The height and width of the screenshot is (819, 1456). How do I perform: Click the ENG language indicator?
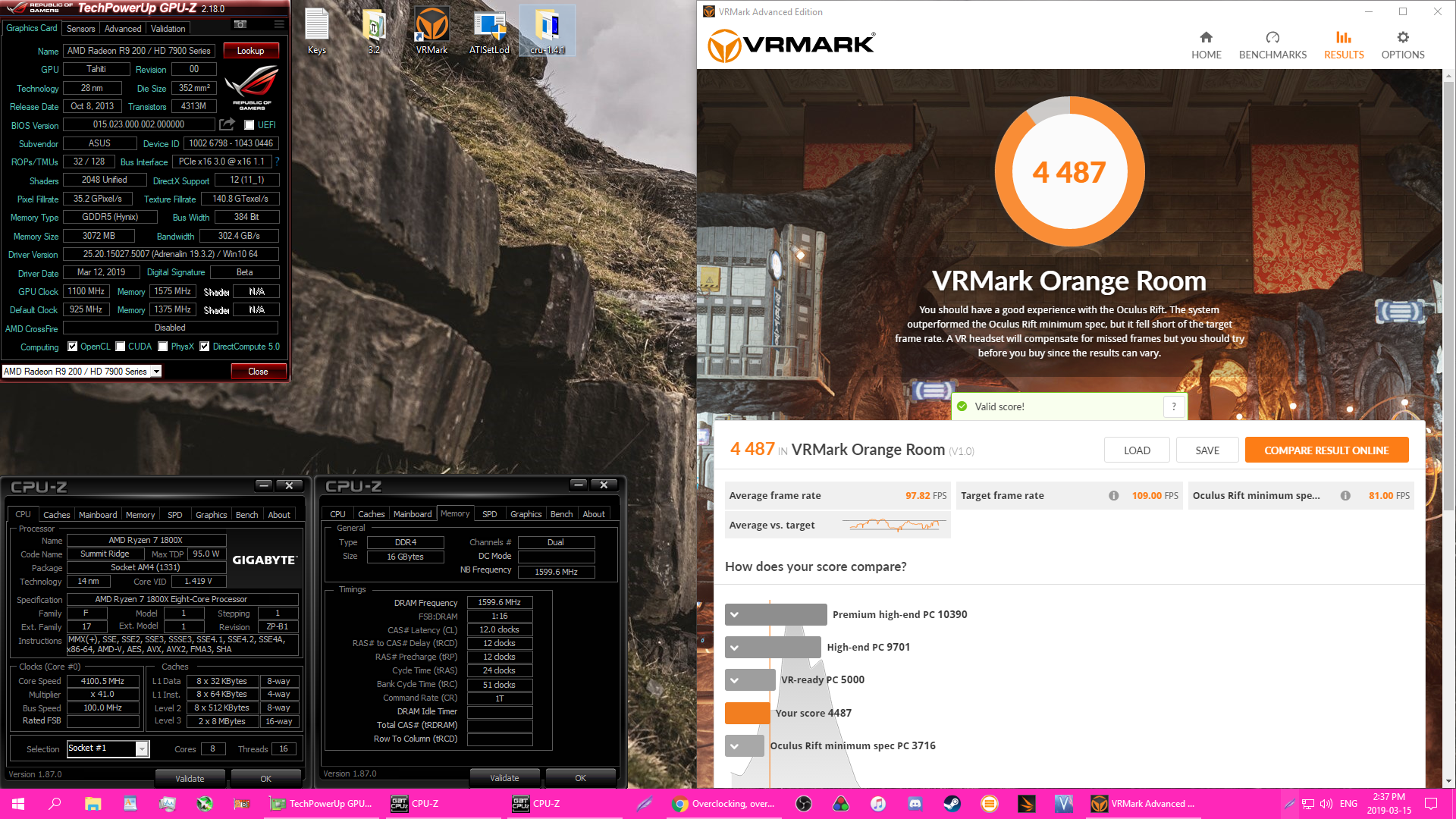pyautogui.click(x=1348, y=804)
